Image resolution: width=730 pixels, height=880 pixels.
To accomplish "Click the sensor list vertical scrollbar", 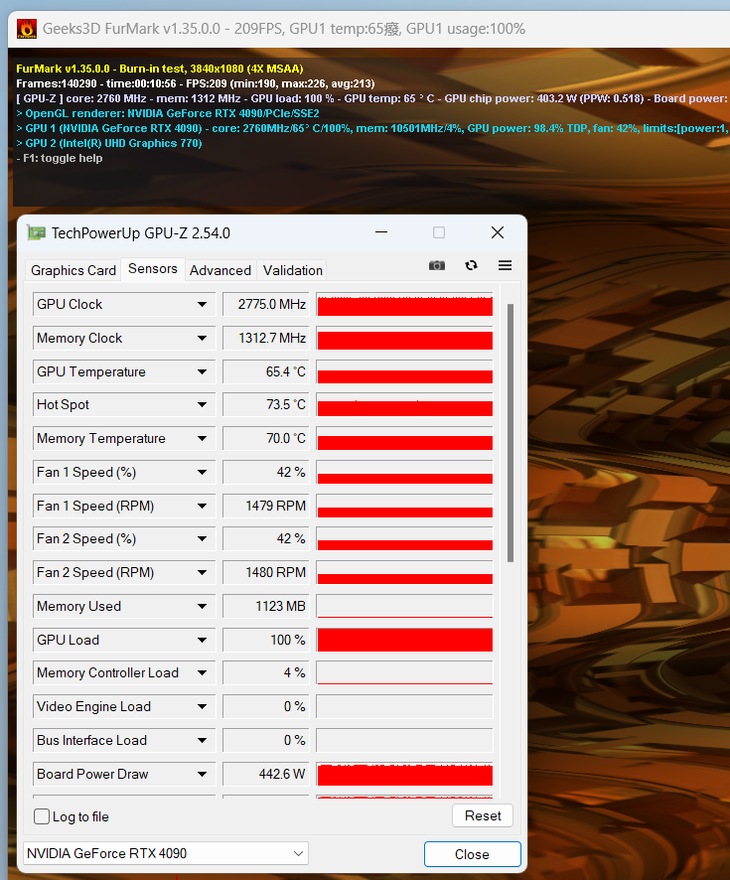I will [511, 430].
